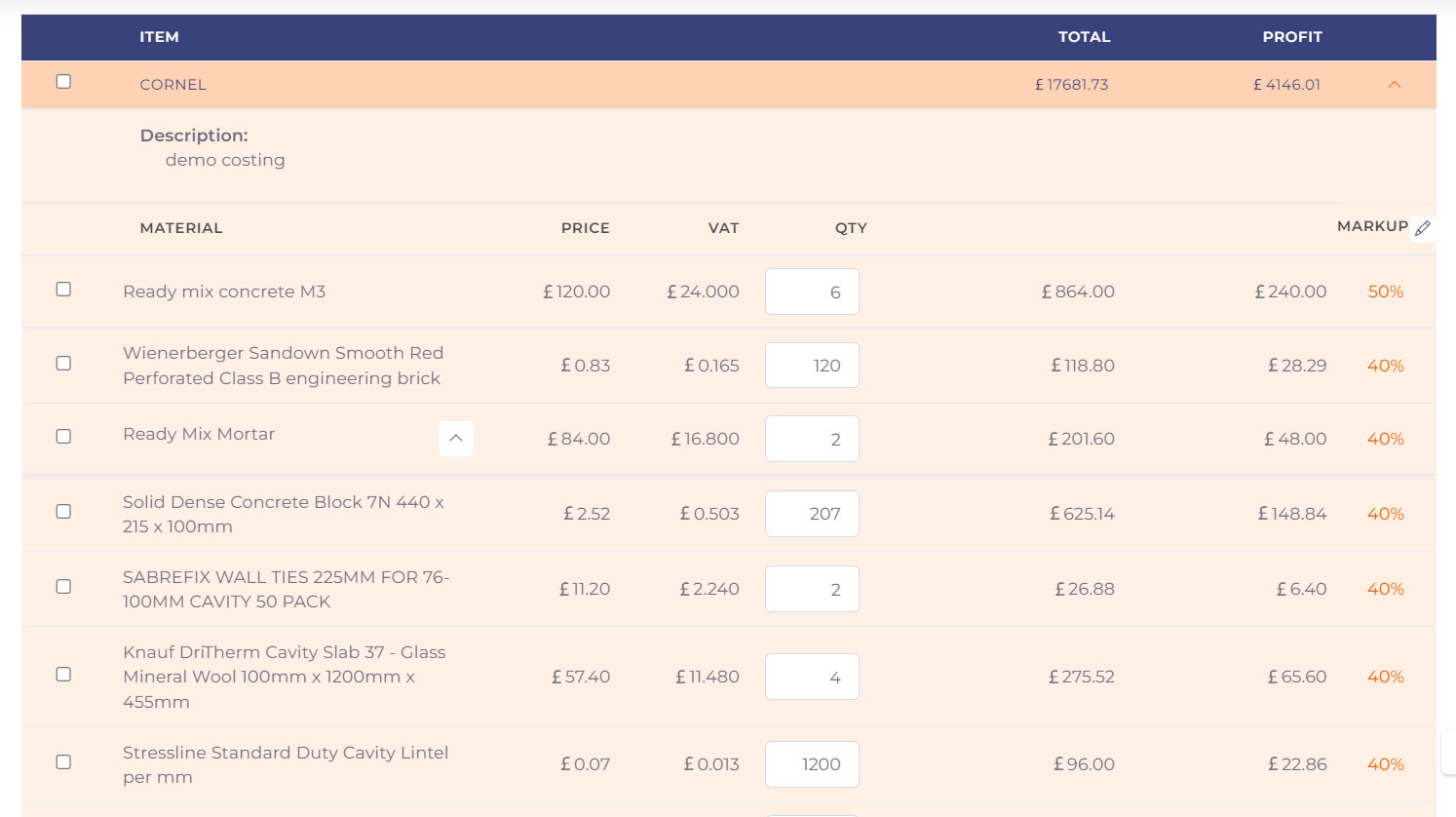Click the ITEM column header
Screen dimensions: 1456x817
click(x=159, y=37)
